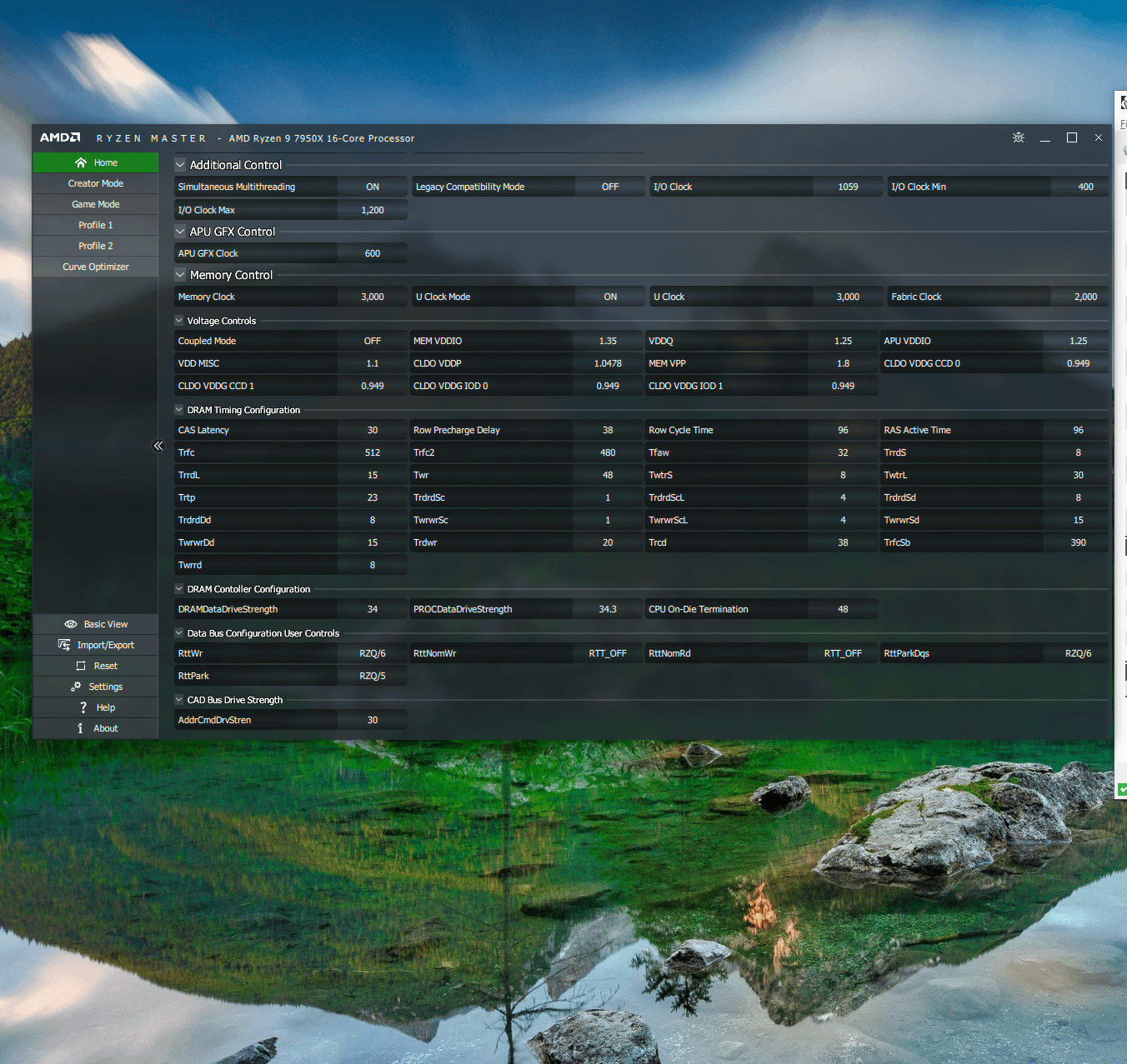Click the Reset square icon
The height and width of the screenshot is (1064, 1127).
(81, 666)
